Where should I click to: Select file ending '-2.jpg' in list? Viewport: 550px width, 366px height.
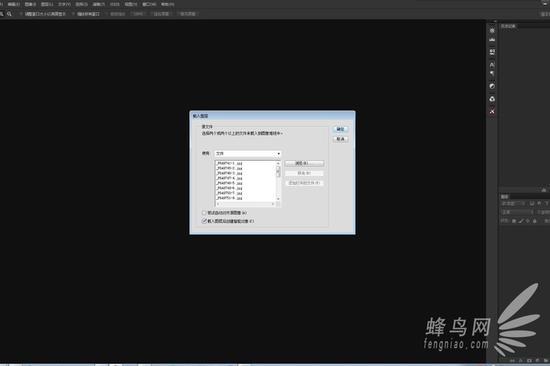pos(229,168)
